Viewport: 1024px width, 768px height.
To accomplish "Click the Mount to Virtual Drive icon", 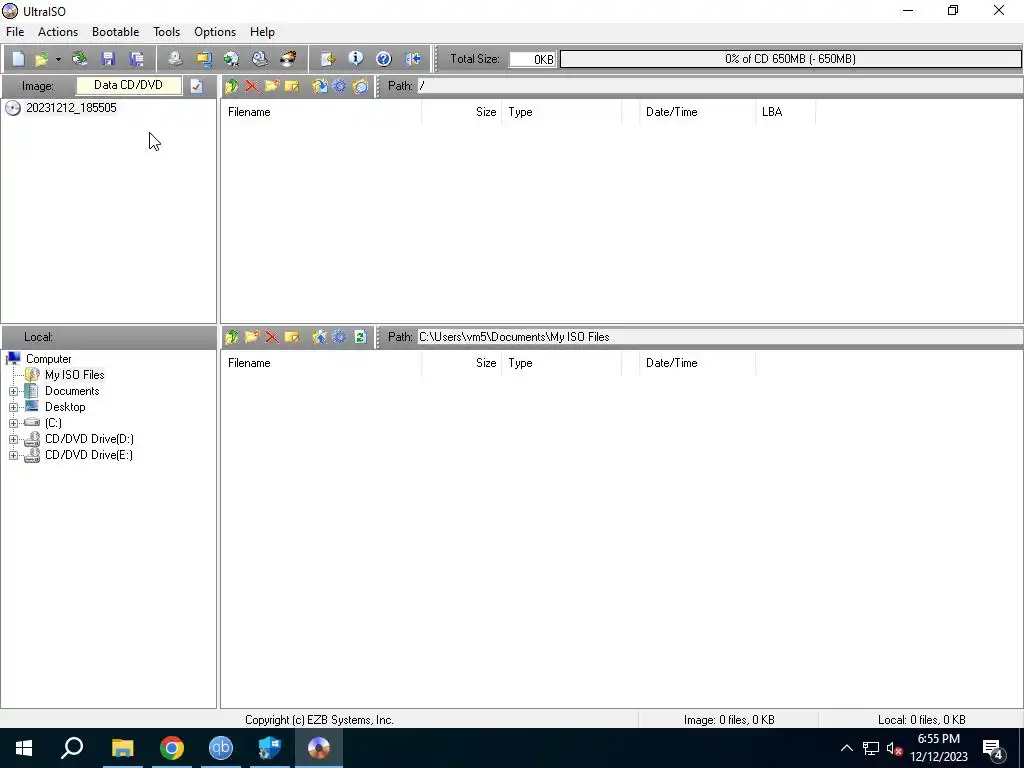I will (260, 59).
